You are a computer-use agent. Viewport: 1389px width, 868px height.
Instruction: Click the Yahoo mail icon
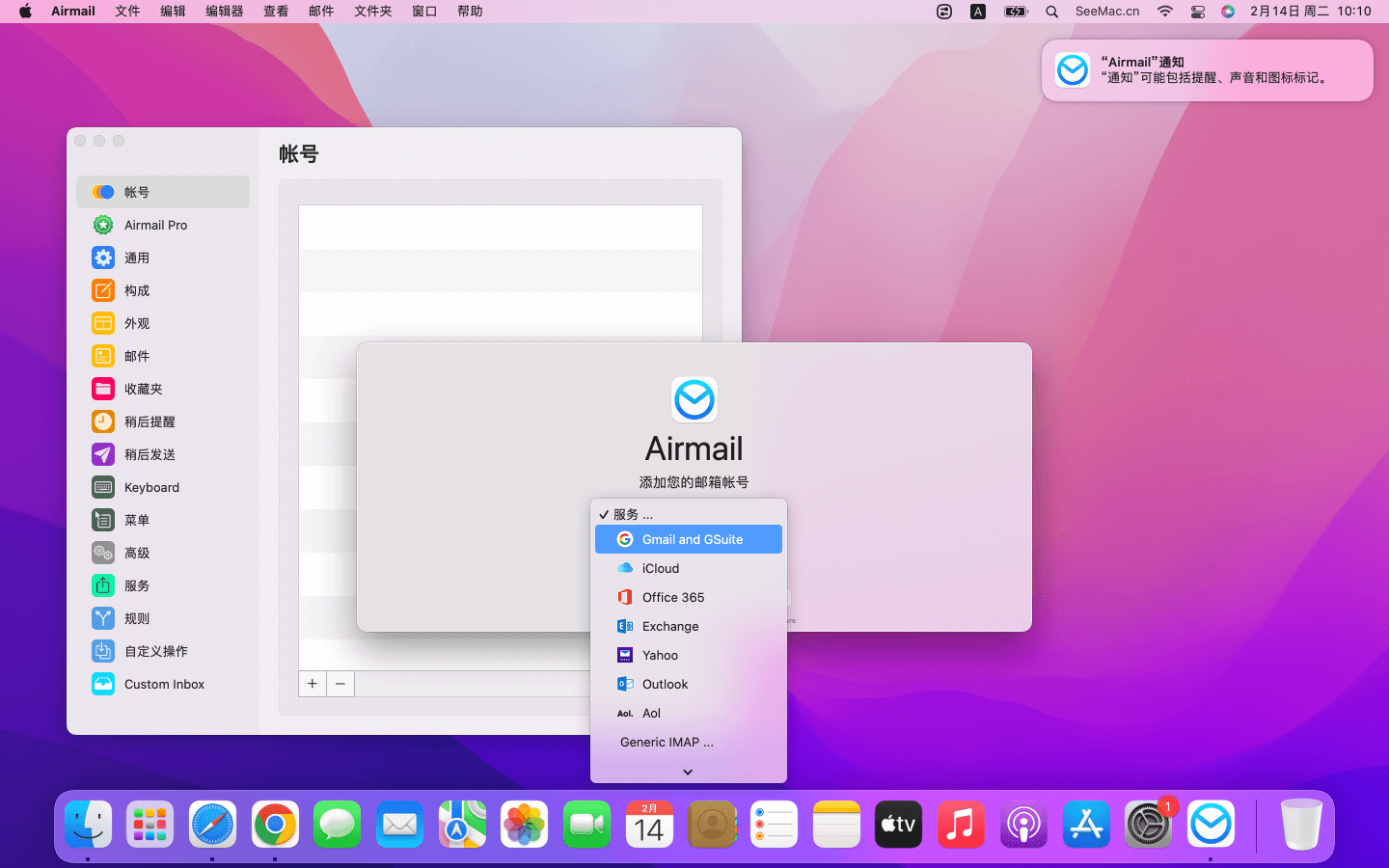[x=625, y=655]
